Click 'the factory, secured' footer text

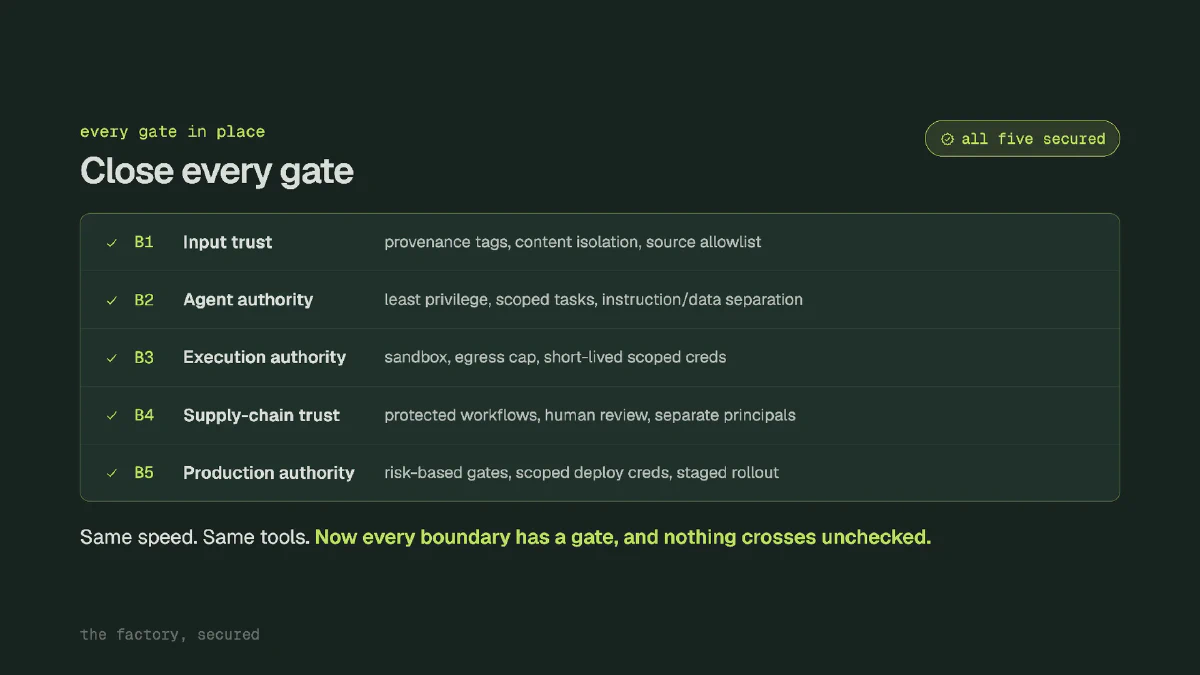click(170, 634)
